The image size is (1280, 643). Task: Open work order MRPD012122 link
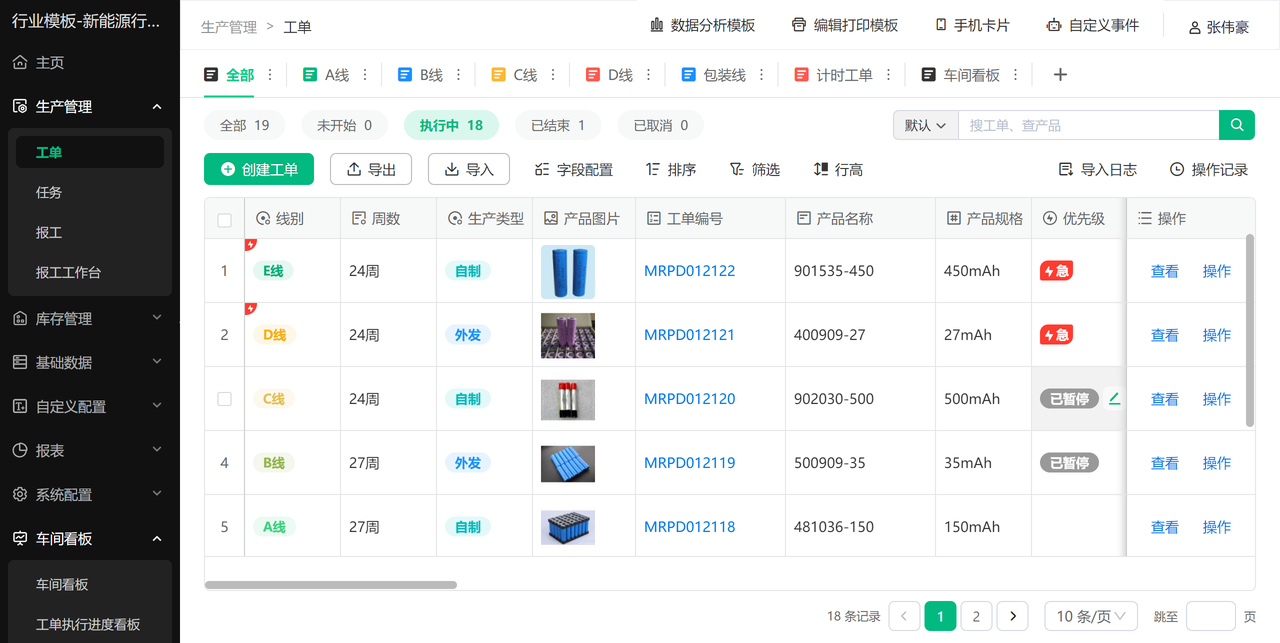pyautogui.click(x=689, y=271)
